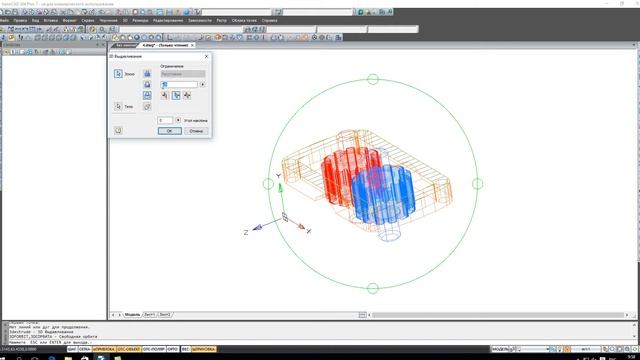
Task: Open the Ограничение dropdown in extrusion dialog
Action: click(183, 74)
